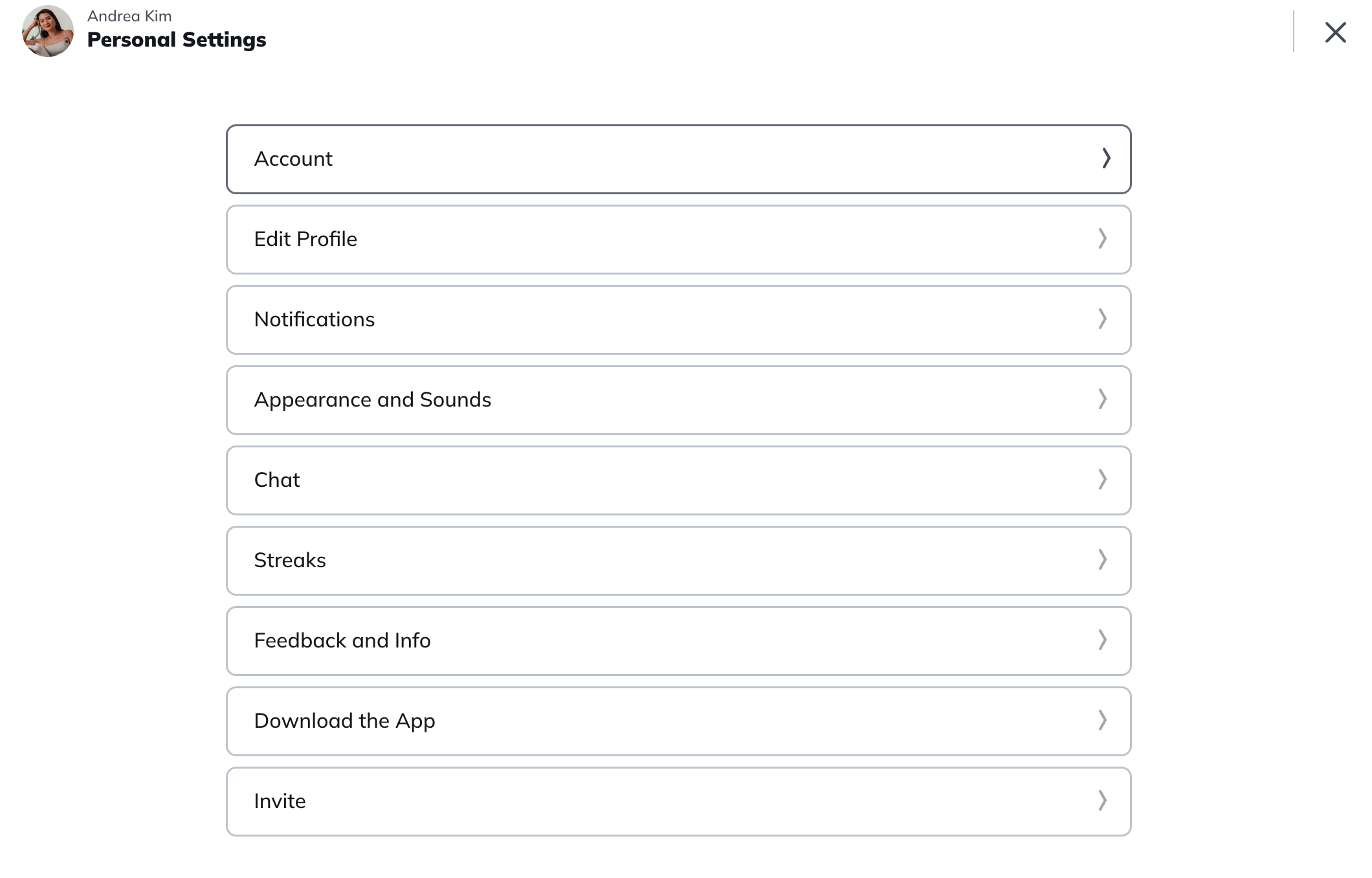Screen dimensions: 1372x878
Task: Click Andrea Kim's profile avatar
Action: pos(47,31)
